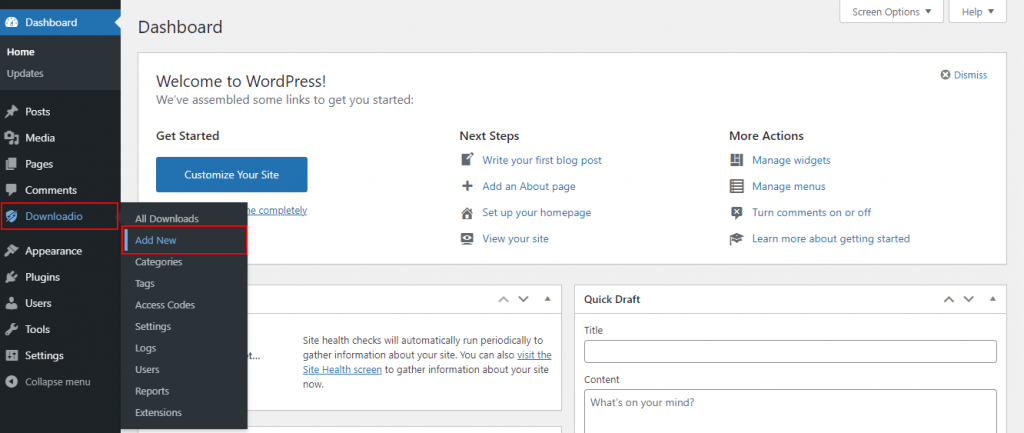This screenshot has width=1024, height=433.
Task: Open View your site link
Action: (x=515, y=238)
